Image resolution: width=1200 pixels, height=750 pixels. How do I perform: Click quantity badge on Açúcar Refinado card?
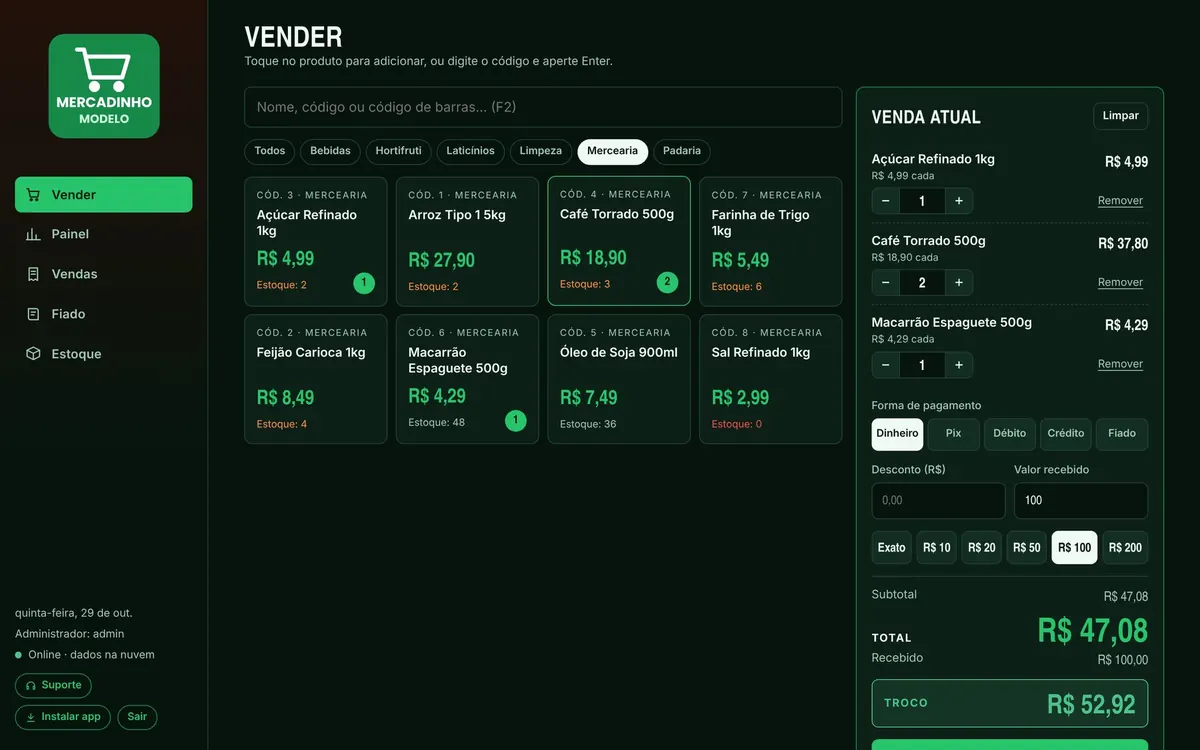(x=364, y=283)
